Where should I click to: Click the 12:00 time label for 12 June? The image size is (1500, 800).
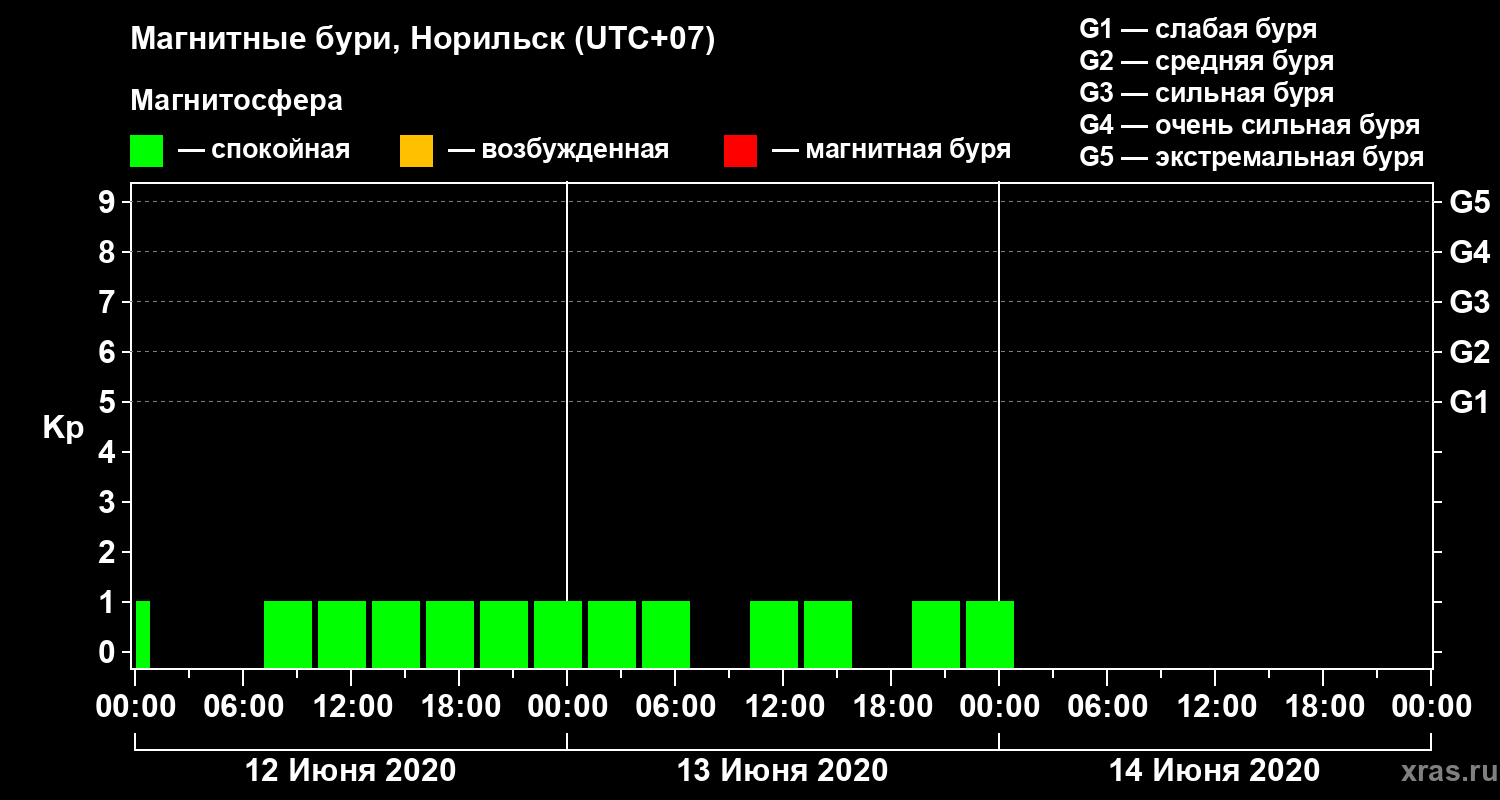pos(351,706)
